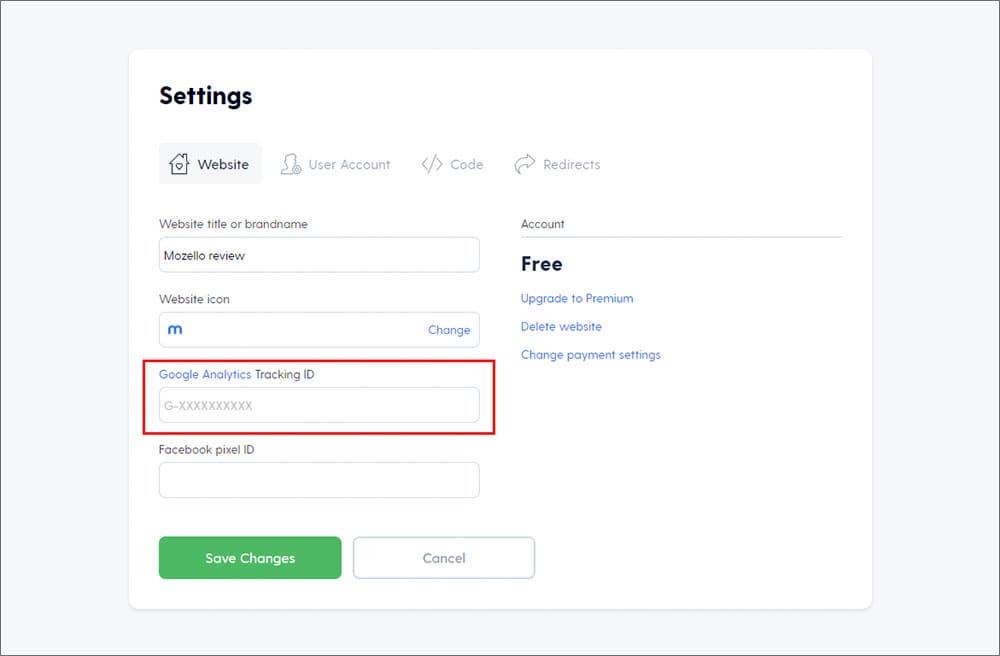Click the Facebook pixel ID label
Viewport: 1000px width, 656px height.
tap(207, 449)
